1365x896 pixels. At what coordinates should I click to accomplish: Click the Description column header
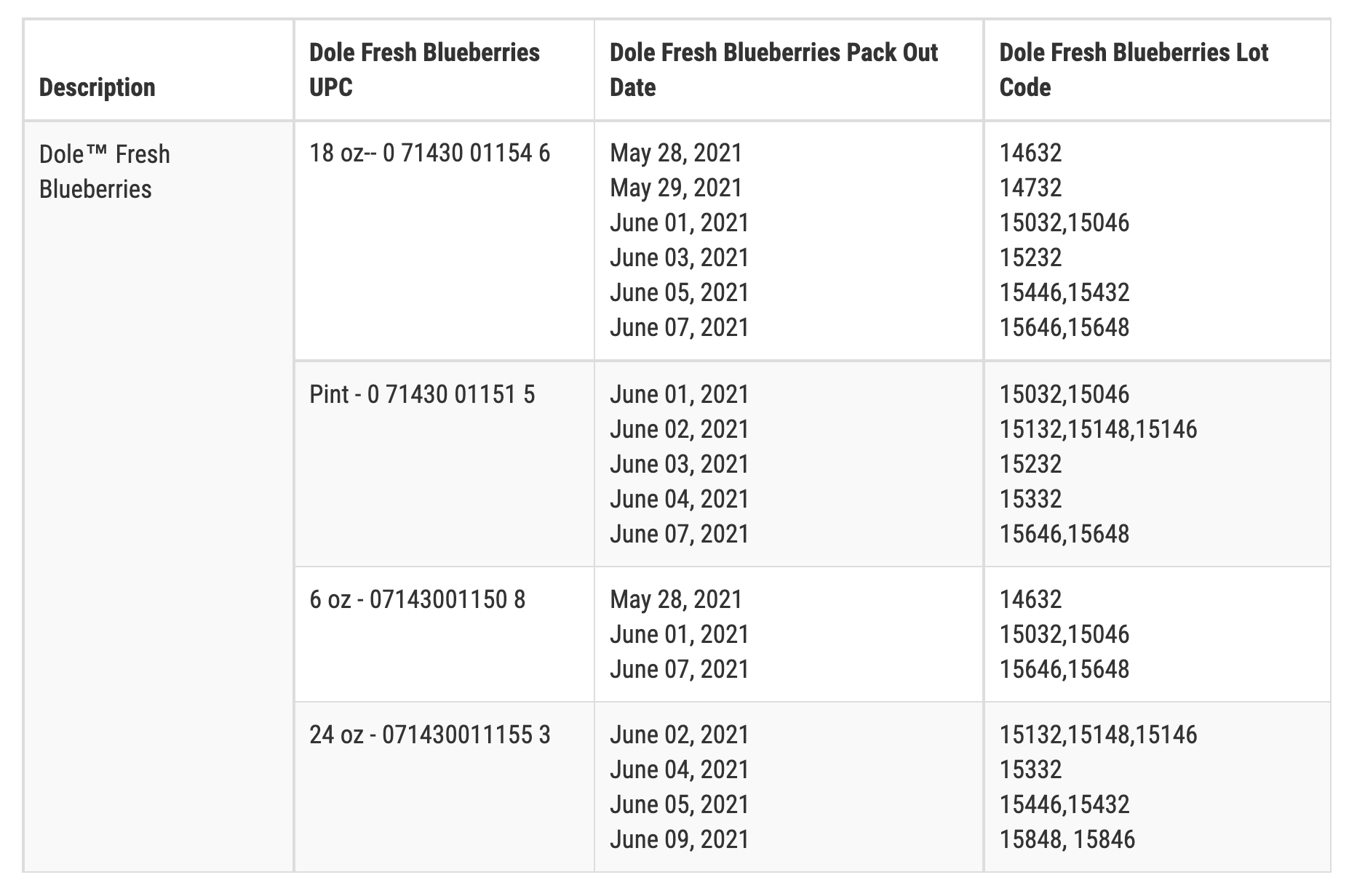(x=97, y=87)
